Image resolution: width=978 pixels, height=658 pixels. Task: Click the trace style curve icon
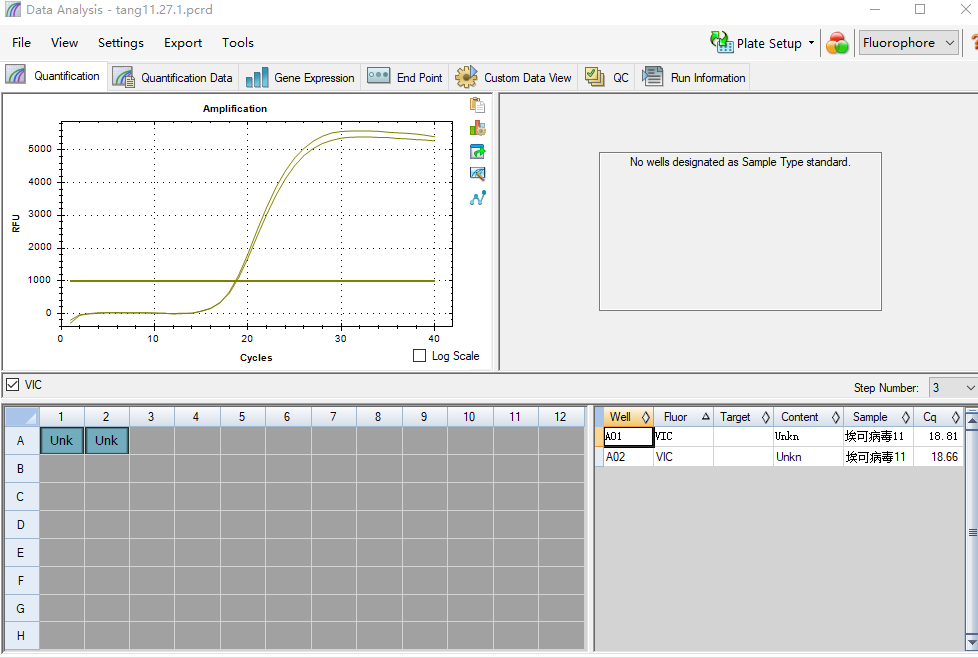478,198
